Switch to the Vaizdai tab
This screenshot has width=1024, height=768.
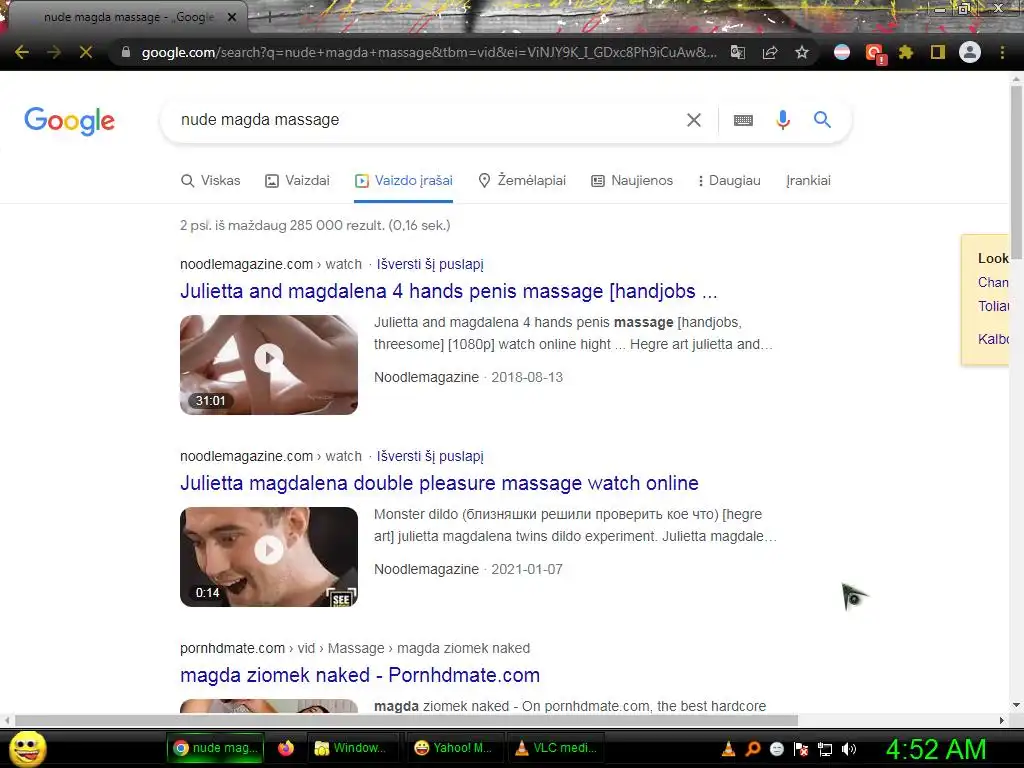(297, 181)
